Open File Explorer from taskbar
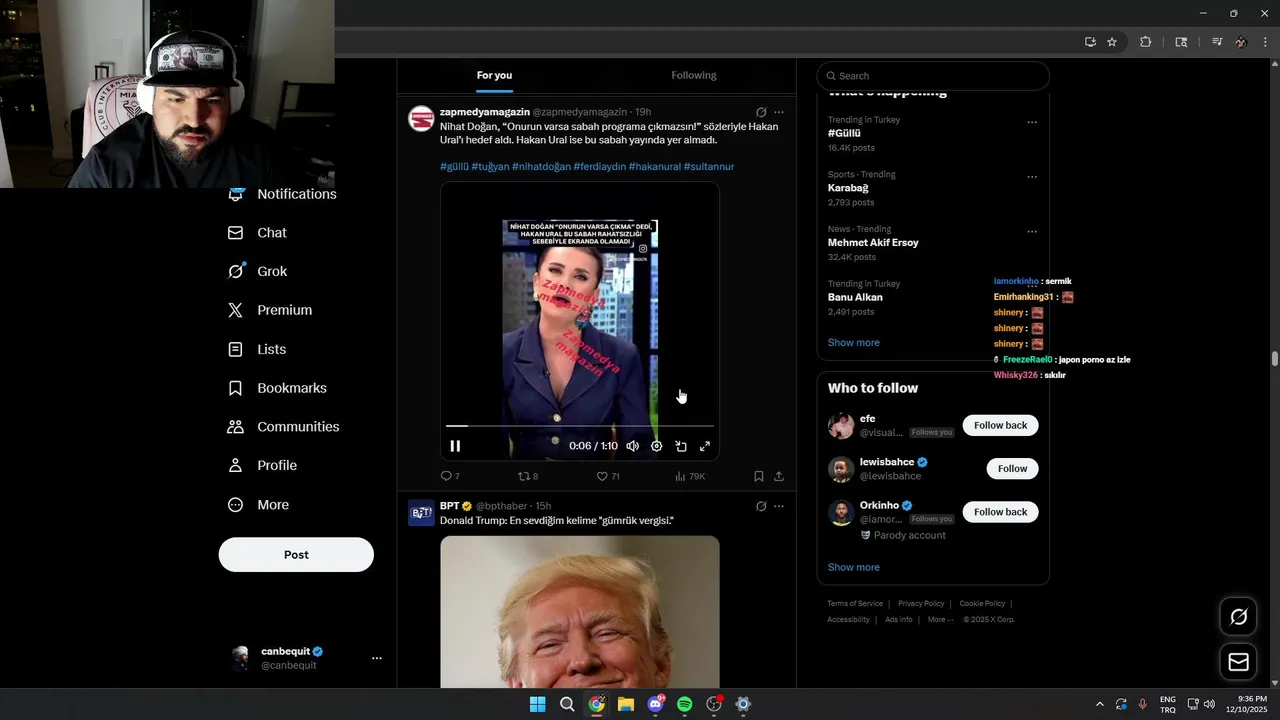Image resolution: width=1280 pixels, height=720 pixels. pos(626,704)
